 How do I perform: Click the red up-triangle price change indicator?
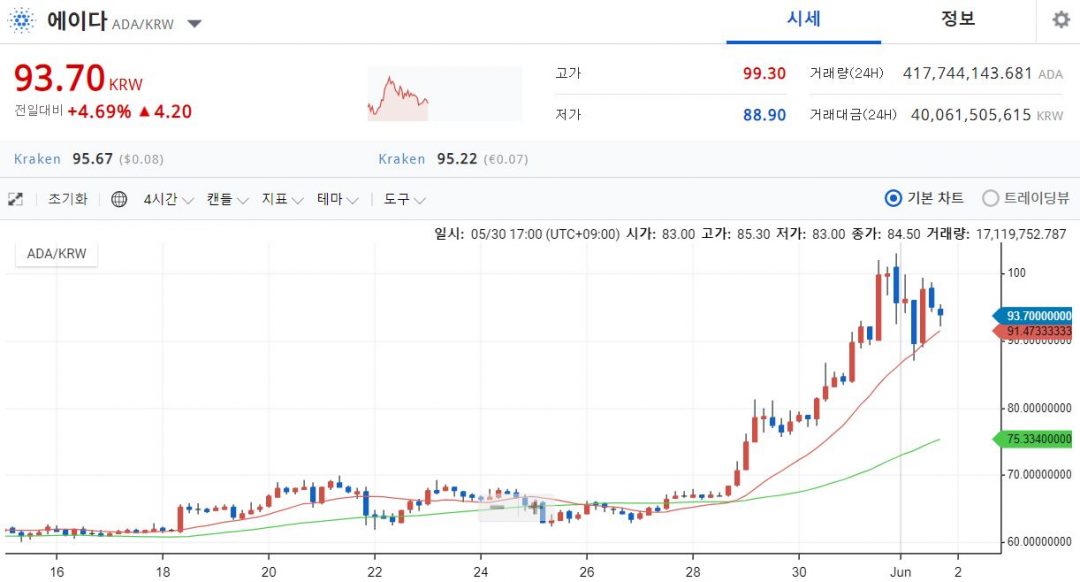pos(144,112)
